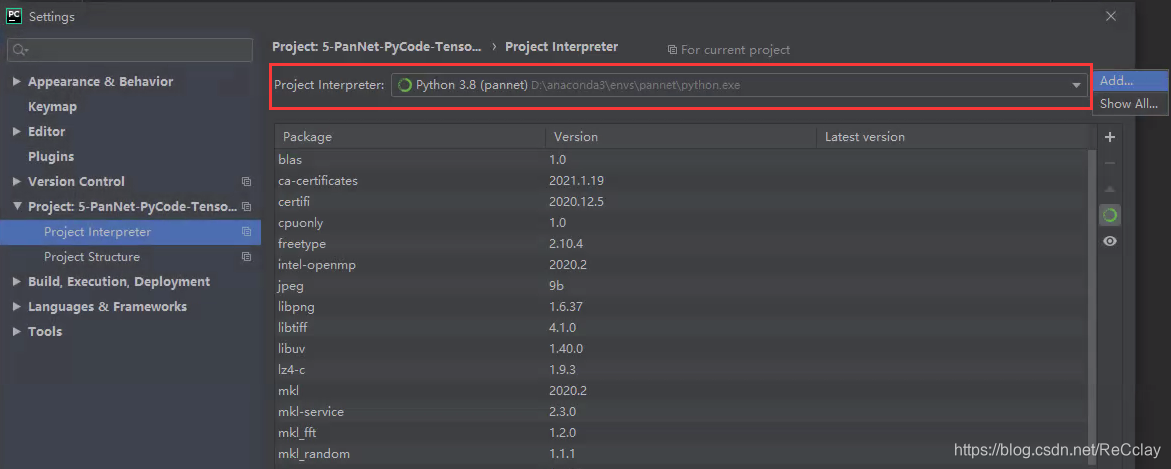
Task: Click the settings search input field
Action: coord(130,50)
